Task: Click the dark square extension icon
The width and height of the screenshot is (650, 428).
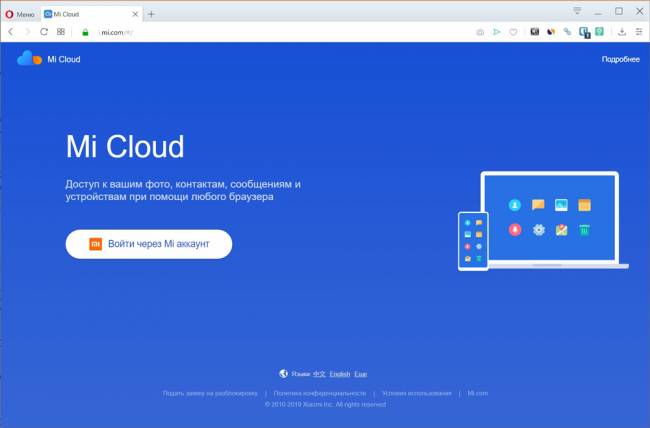Action: point(535,32)
